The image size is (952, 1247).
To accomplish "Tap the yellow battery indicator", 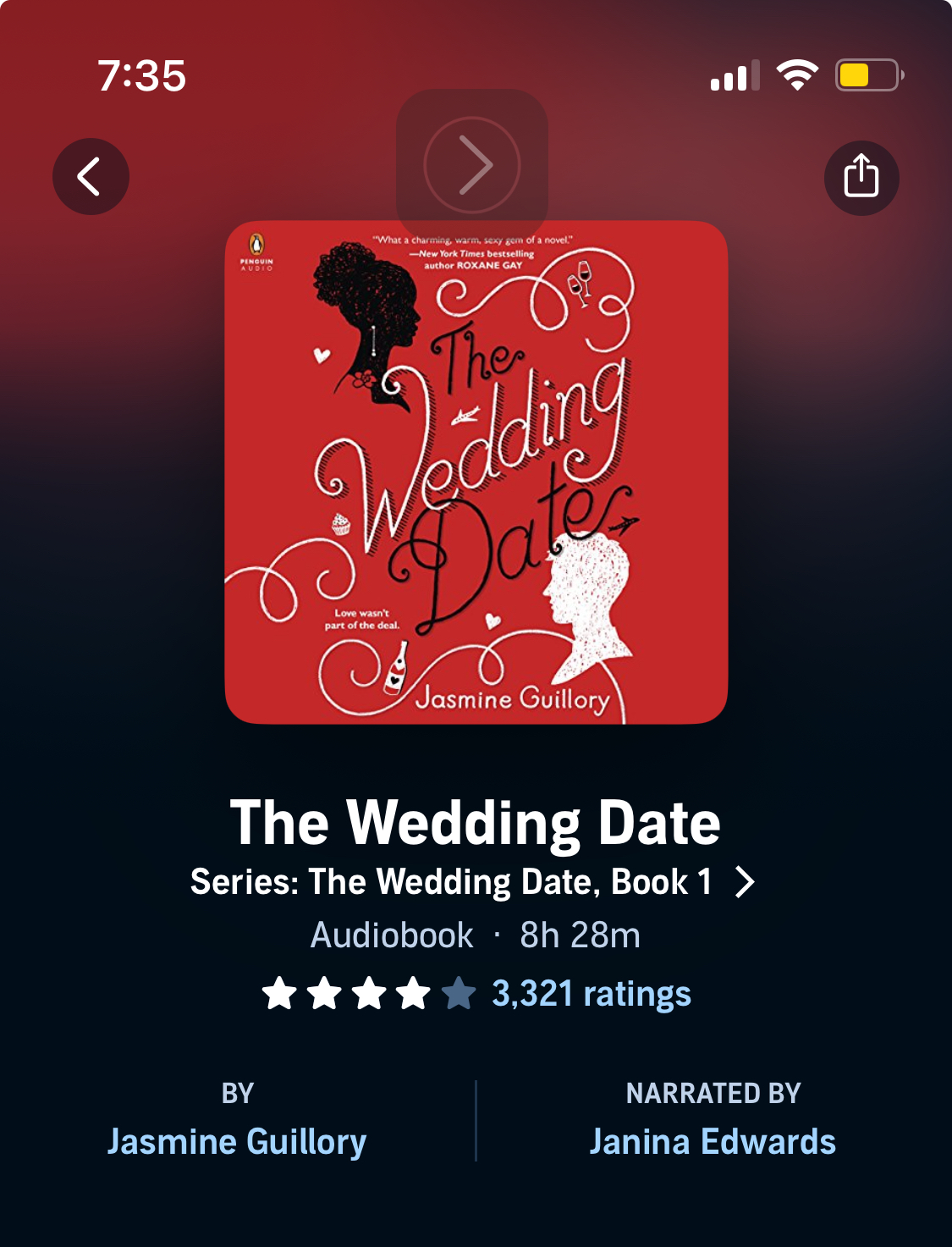I will click(869, 75).
